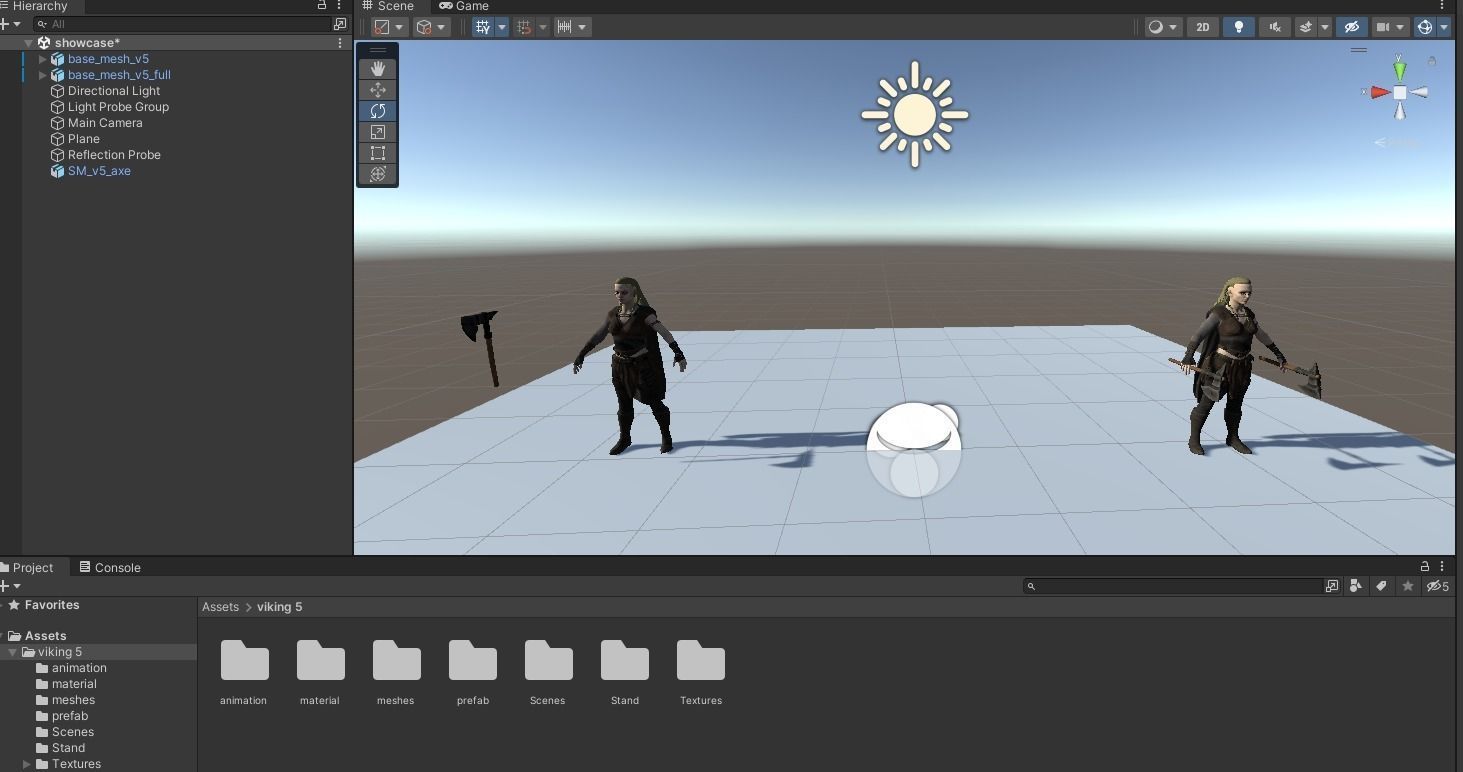Select the Scale tool
The height and width of the screenshot is (772, 1463).
[x=378, y=132]
